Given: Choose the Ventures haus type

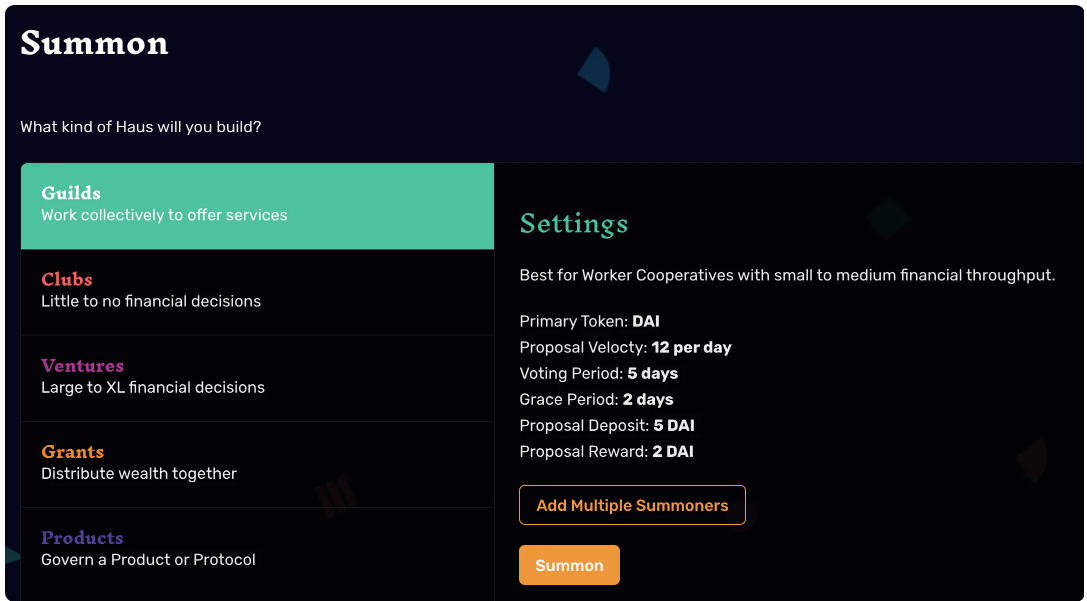Looking at the screenshot, I should [257, 378].
